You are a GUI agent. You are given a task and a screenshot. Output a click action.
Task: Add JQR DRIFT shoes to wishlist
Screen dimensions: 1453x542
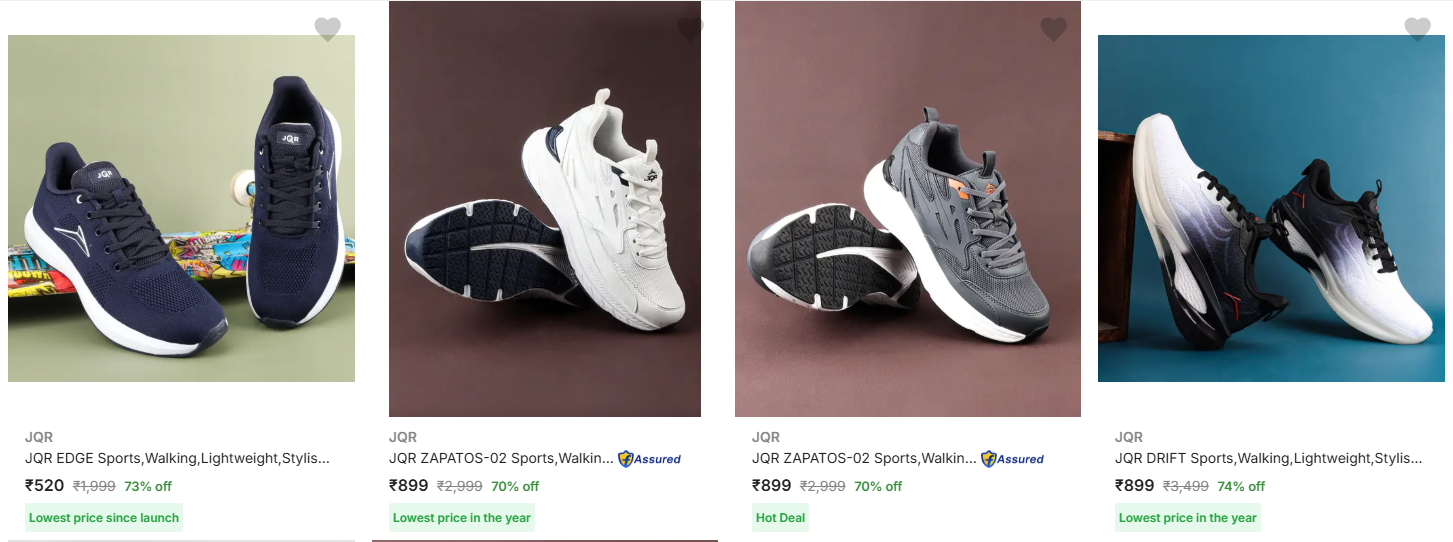coord(1417,29)
